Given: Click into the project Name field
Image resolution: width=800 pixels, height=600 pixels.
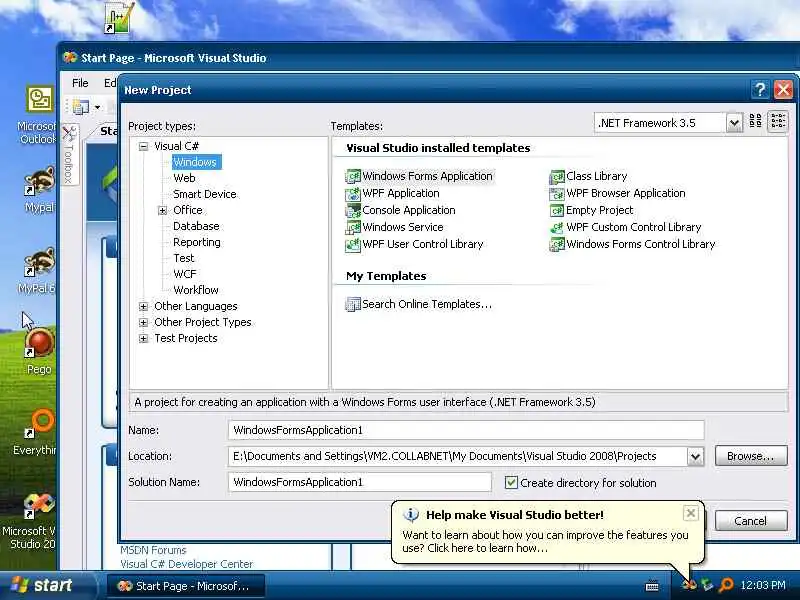Looking at the screenshot, I should (466, 431).
